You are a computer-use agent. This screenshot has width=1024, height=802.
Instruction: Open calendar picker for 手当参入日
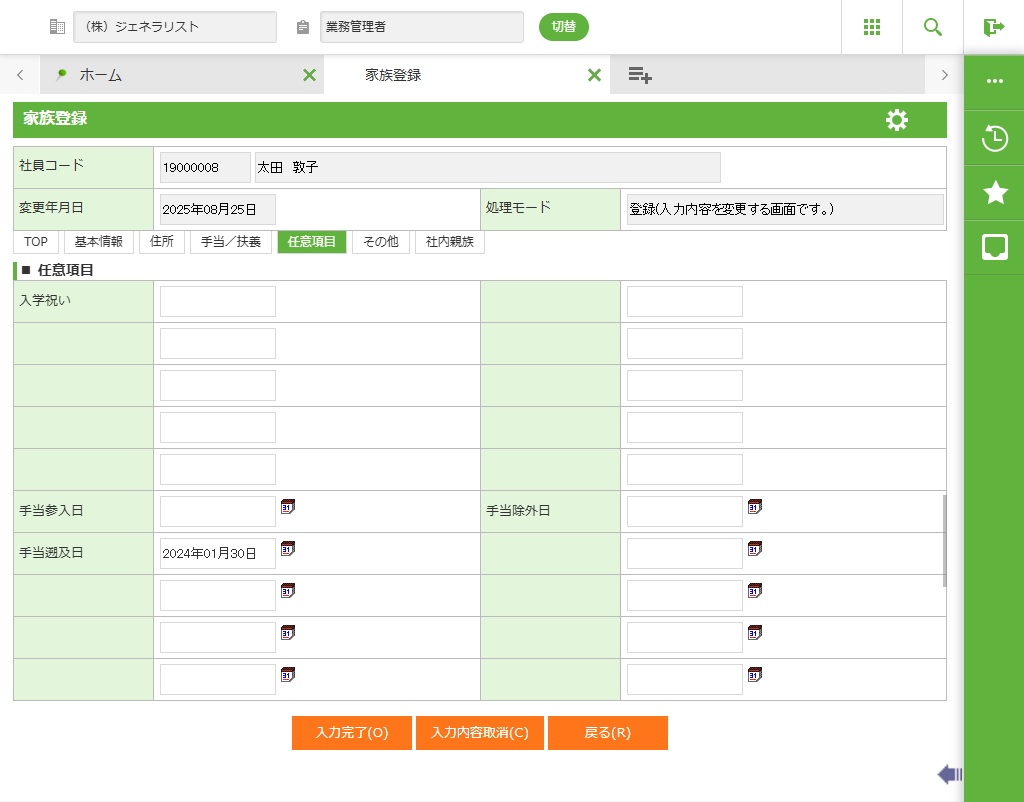pos(288,507)
